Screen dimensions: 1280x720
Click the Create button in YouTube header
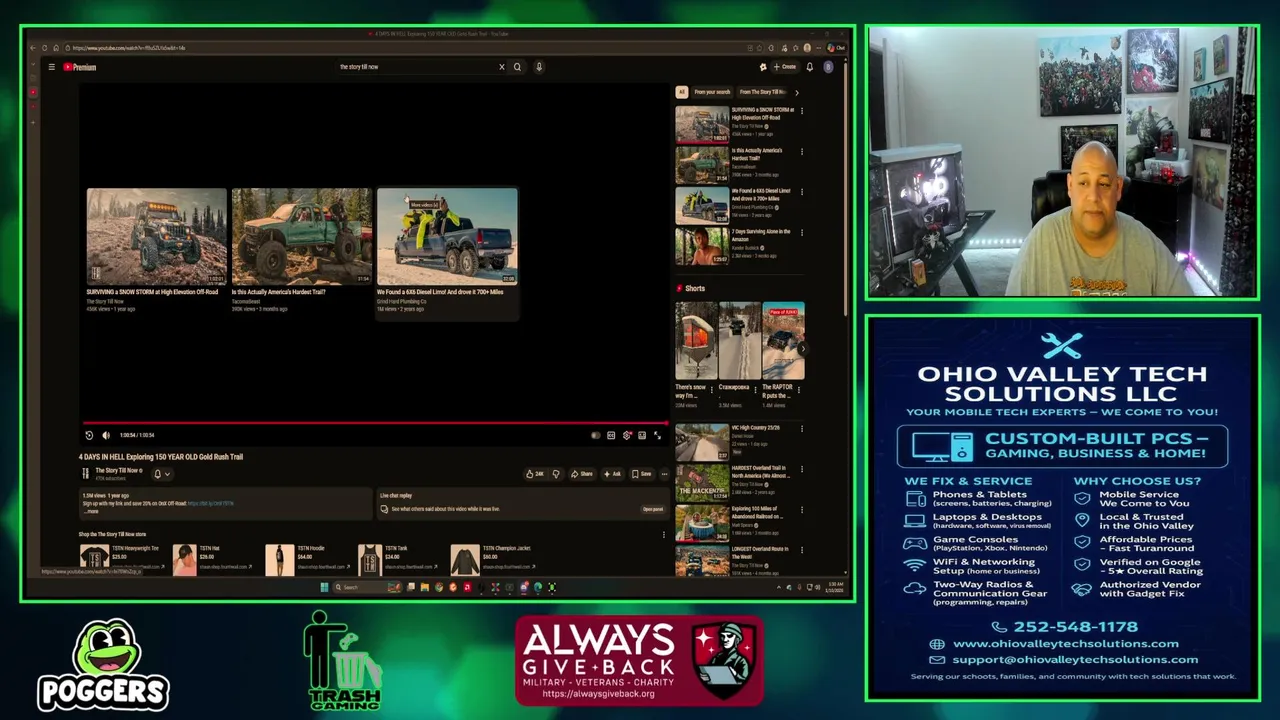click(784, 67)
